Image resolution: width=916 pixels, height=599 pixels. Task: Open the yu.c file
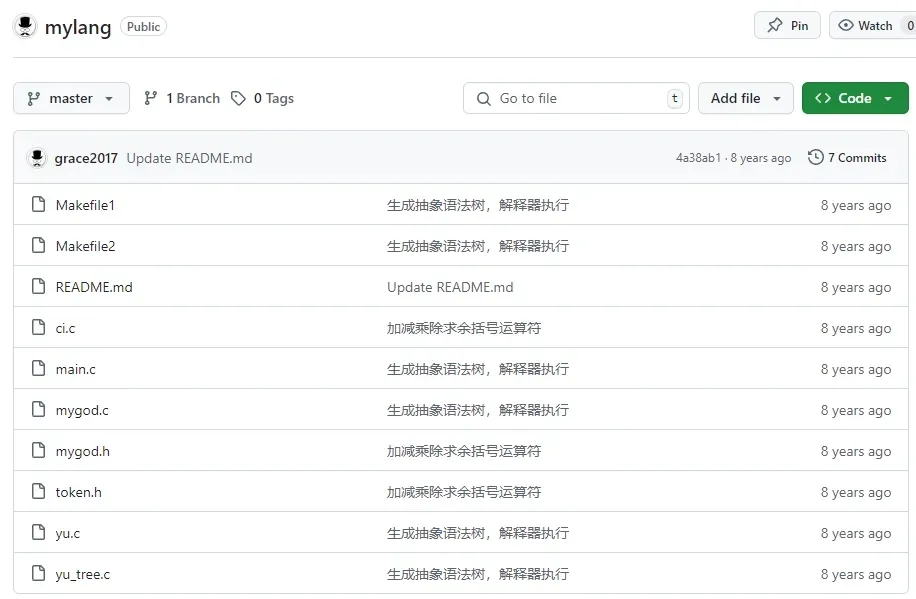point(68,533)
